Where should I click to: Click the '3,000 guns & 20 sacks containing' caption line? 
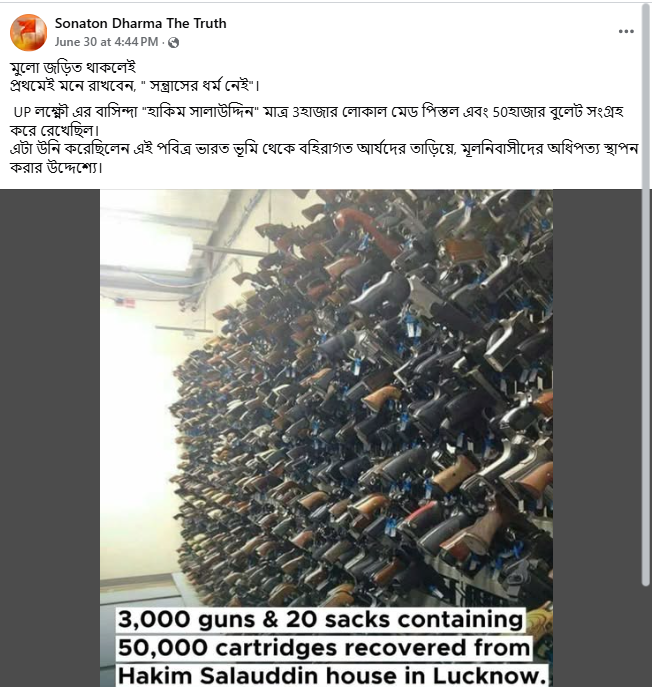pos(320,620)
